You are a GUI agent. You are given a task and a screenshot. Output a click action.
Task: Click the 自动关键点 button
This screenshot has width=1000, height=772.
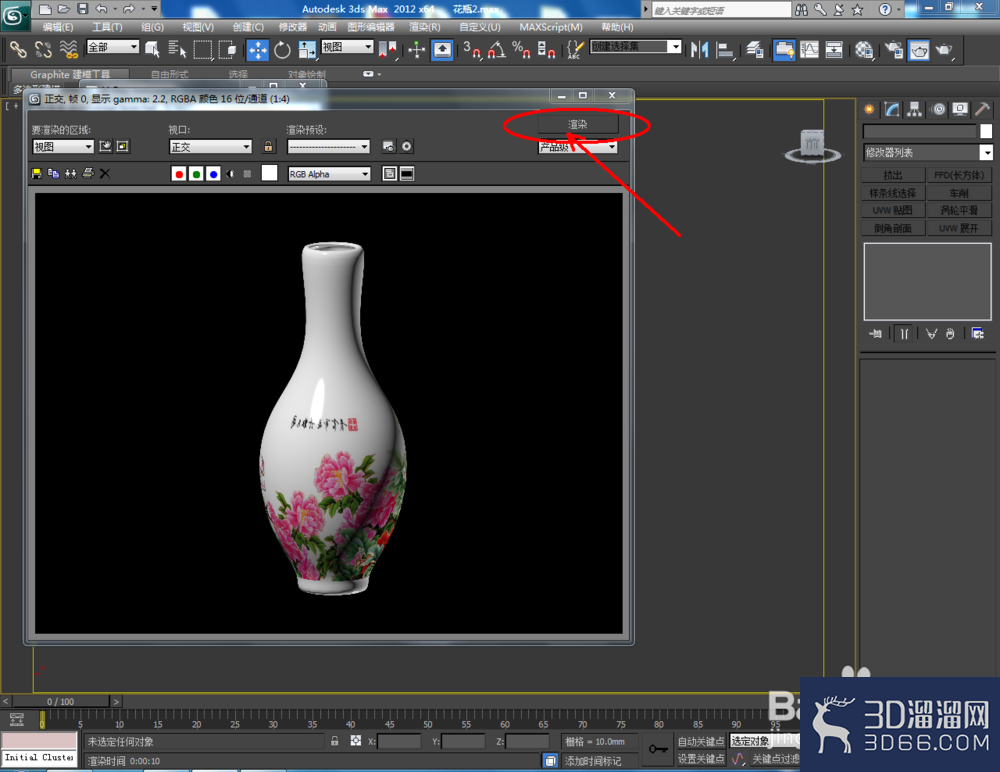pos(701,741)
